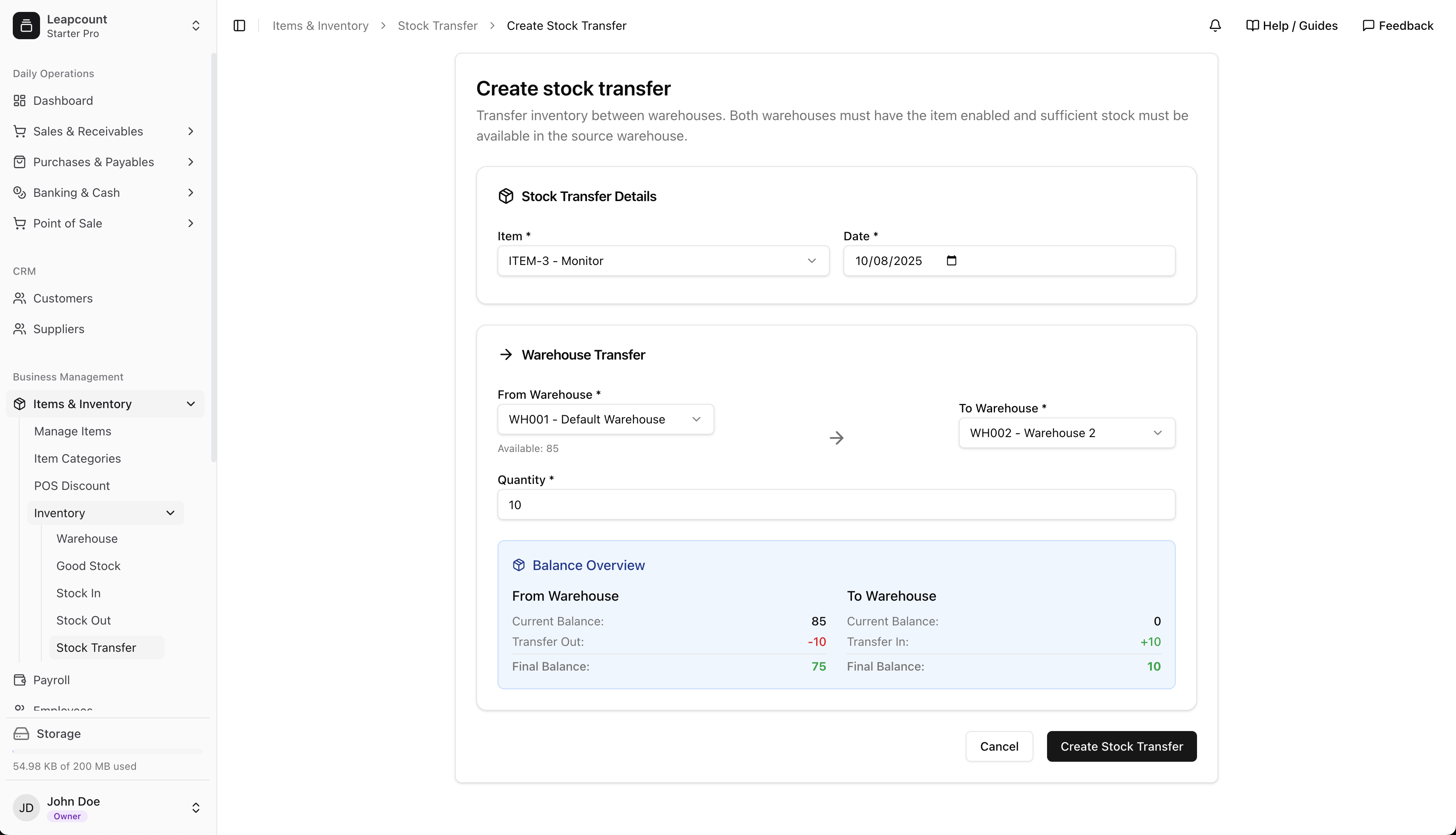This screenshot has width=1456, height=835.
Task: Click the Cancel button
Action: (999, 746)
